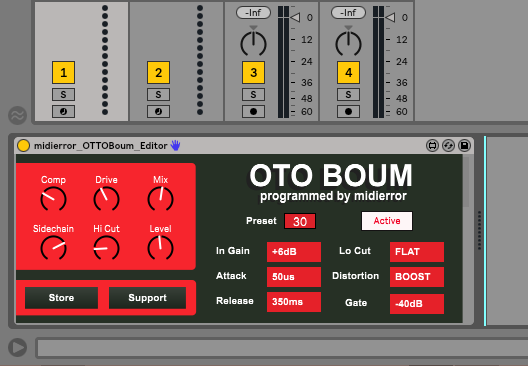The height and width of the screenshot is (366, 528).
Task: Click track 4 -Inf peak level display
Action: click(x=349, y=13)
